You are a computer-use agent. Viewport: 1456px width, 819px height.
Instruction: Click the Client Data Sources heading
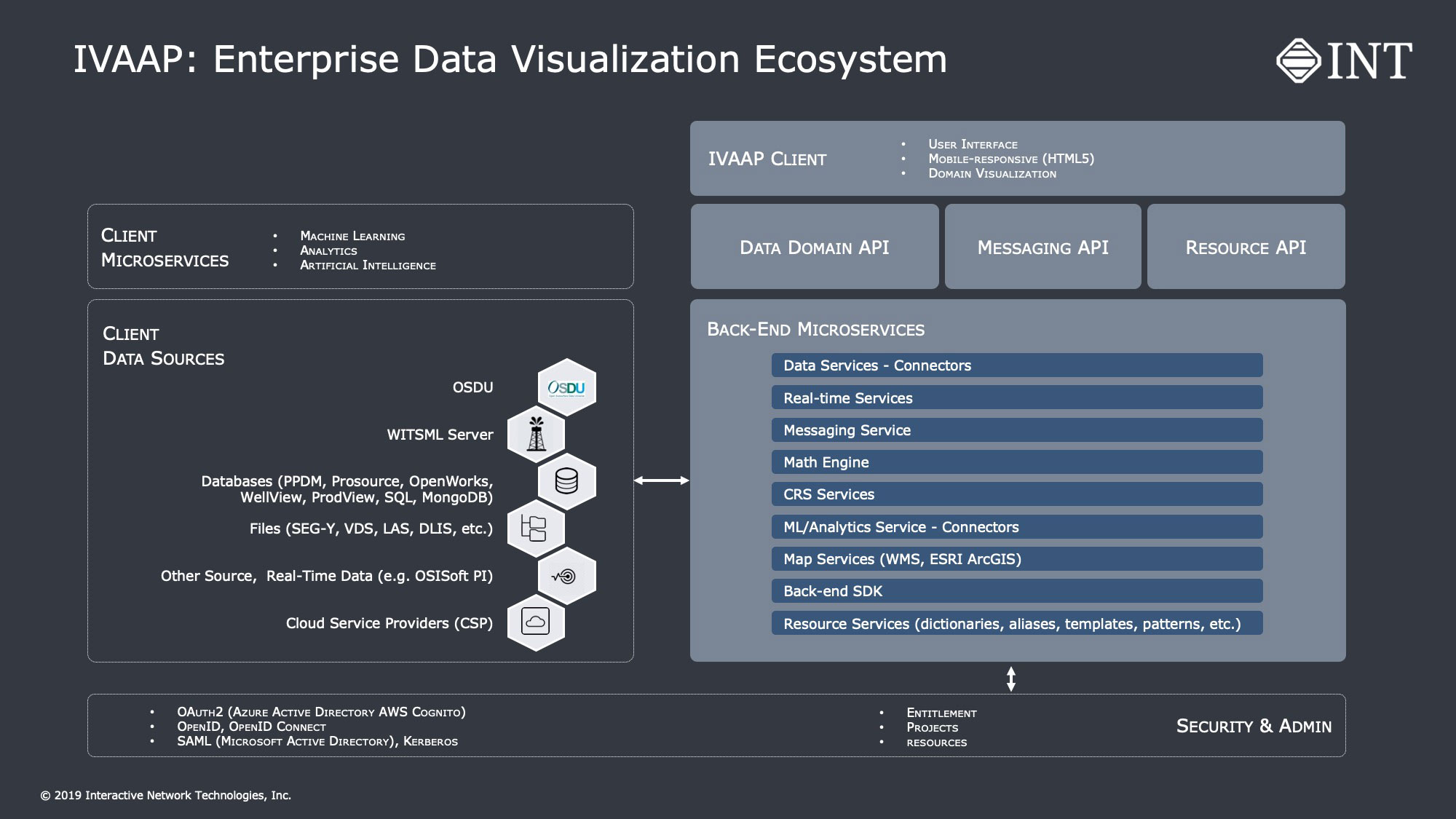tap(163, 346)
